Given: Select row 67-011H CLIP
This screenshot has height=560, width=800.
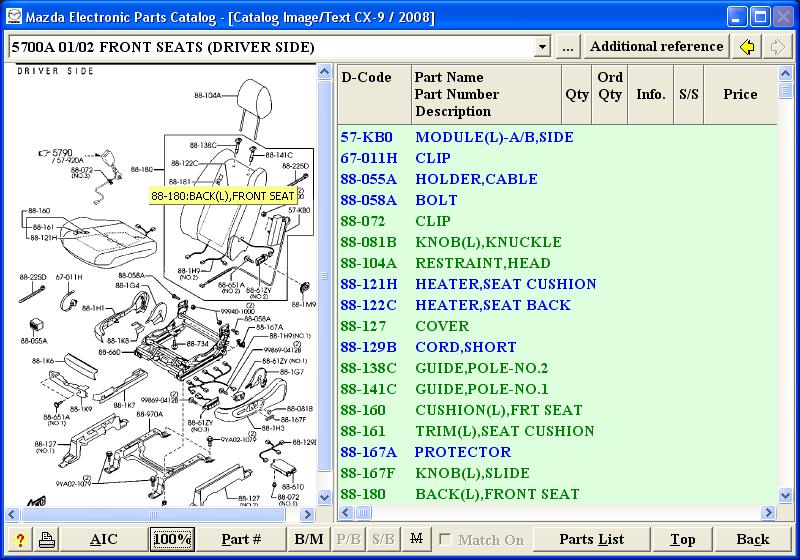Looking at the screenshot, I should (x=557, y=158).
